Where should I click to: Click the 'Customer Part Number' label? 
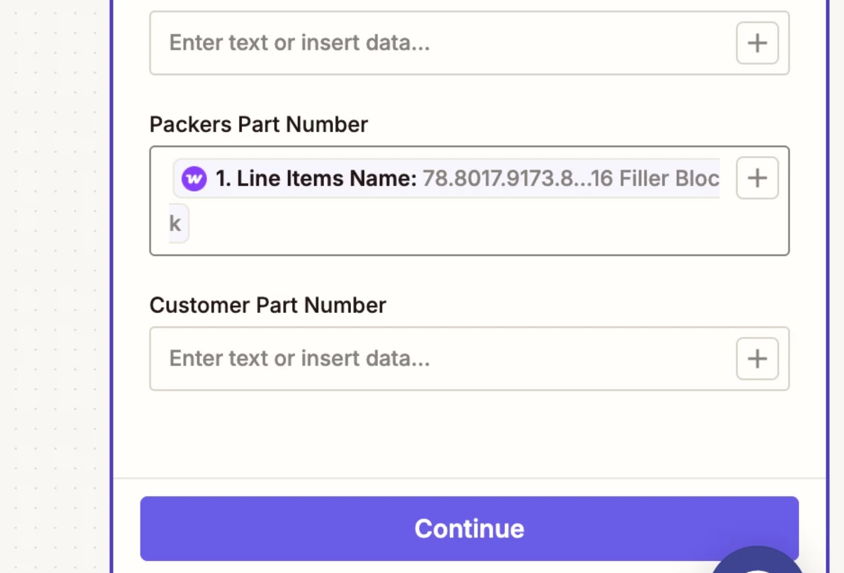(x=267, y=305)
